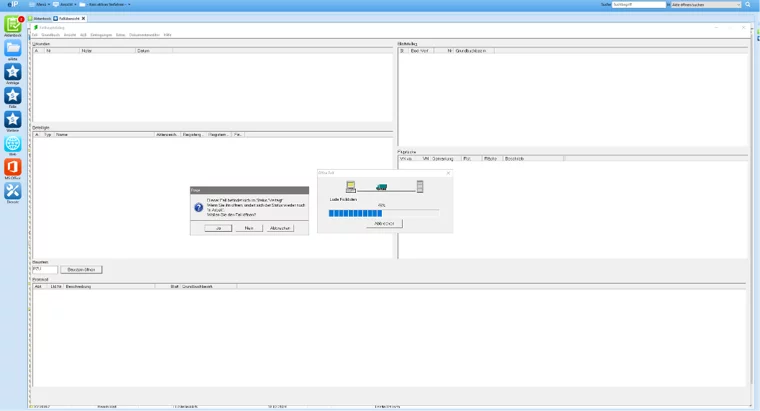Image resolution: width=760 pixels, height=411 pixels.
Task: Click the blue folder sidebar icon
Action: tap(13, 49)
